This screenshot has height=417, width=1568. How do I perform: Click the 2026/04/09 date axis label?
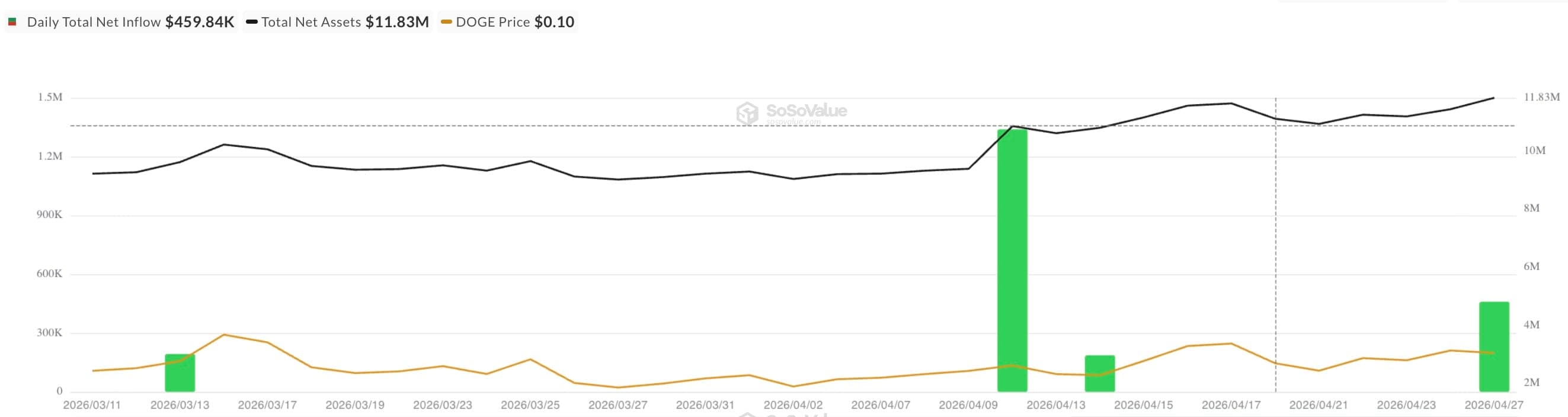[x=968, y=405]
